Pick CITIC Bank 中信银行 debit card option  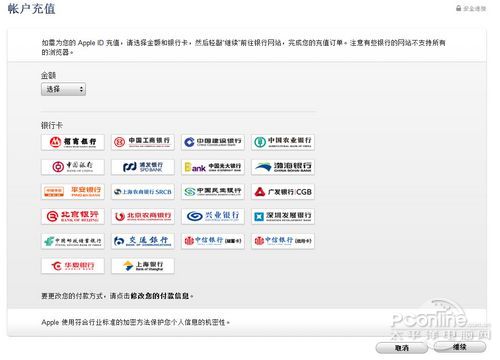click(213, 241)
